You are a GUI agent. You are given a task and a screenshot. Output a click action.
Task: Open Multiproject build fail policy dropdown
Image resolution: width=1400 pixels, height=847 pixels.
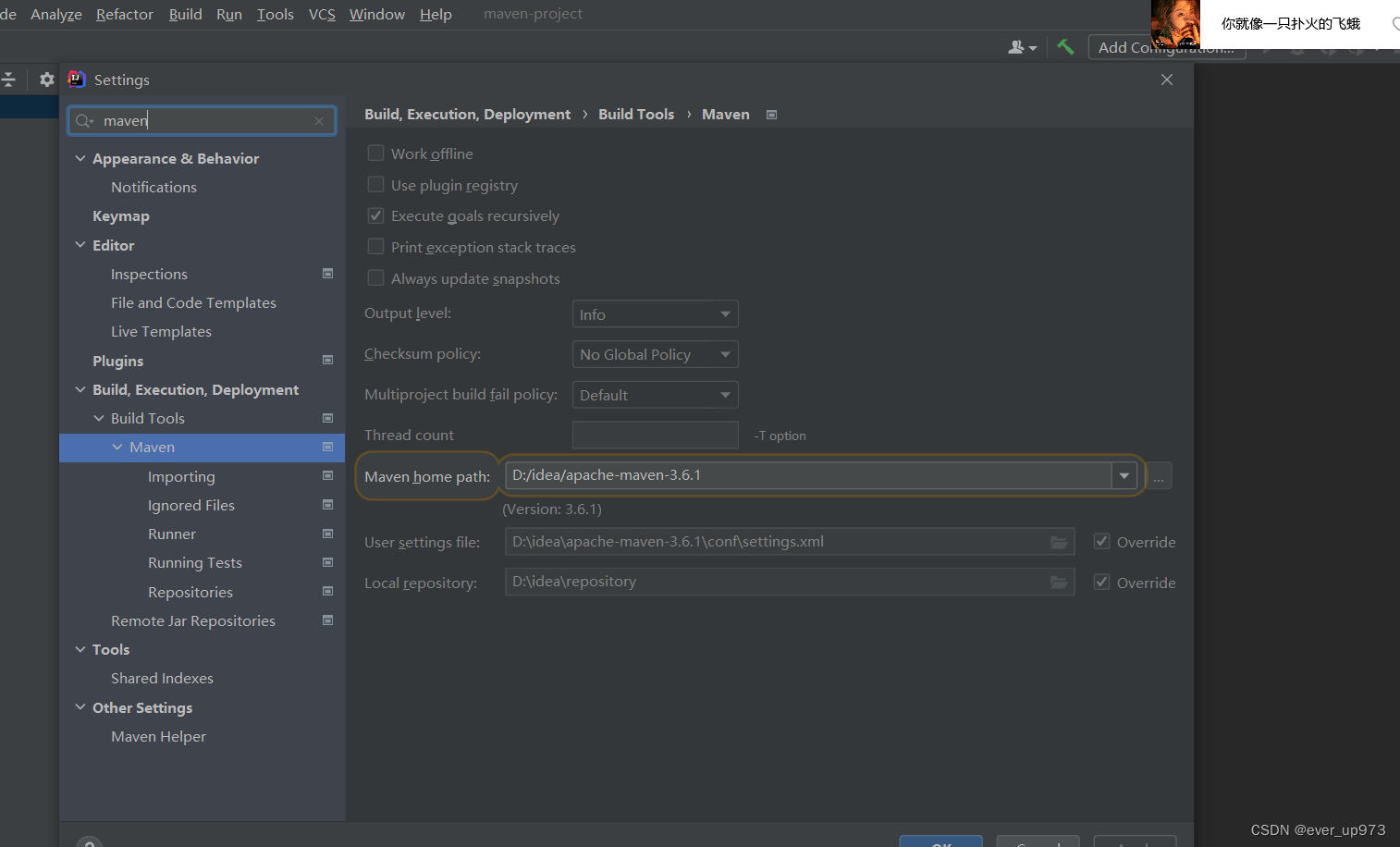pos(655,395)
